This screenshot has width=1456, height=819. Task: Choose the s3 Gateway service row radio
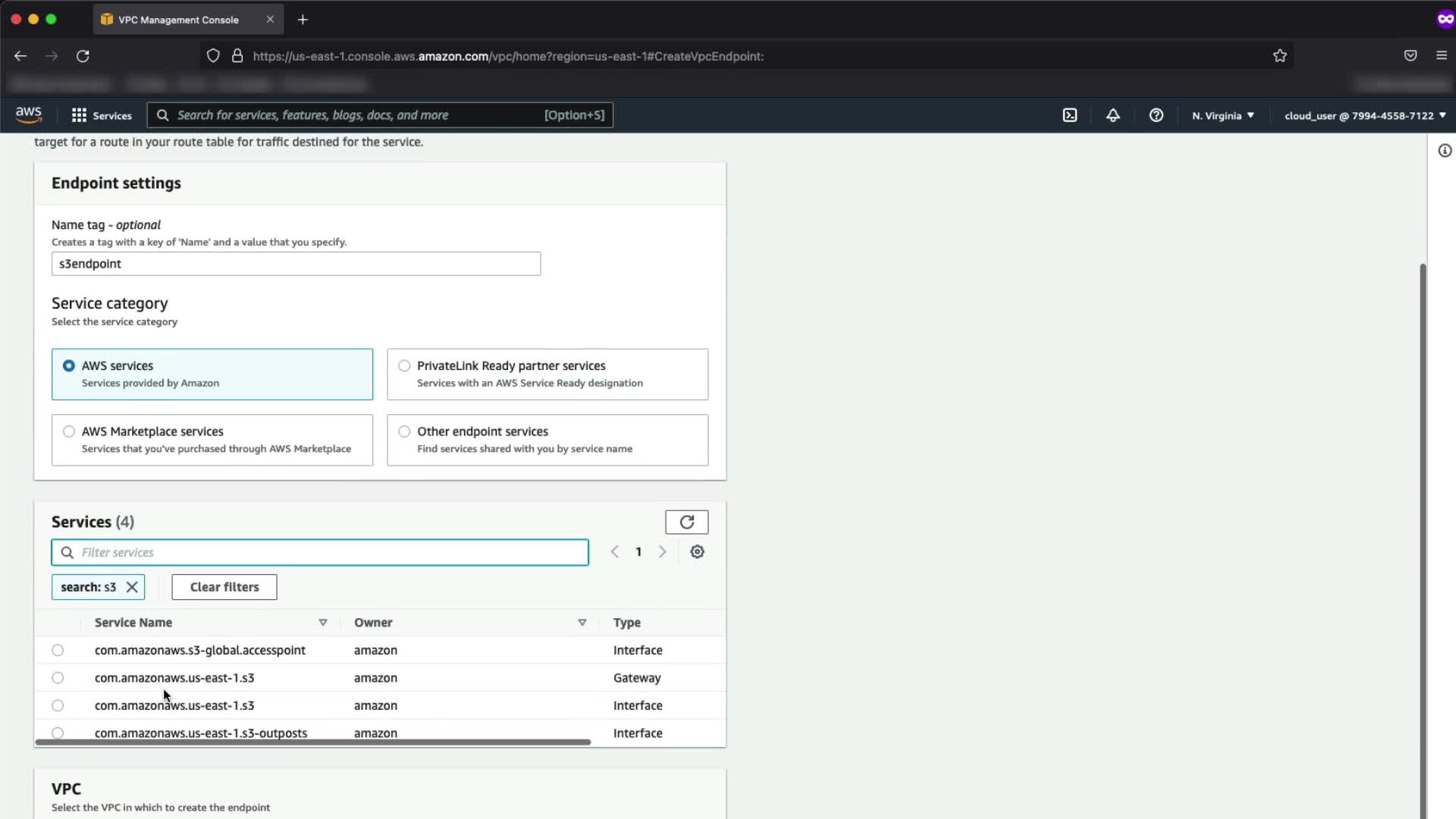click(58, 678)
